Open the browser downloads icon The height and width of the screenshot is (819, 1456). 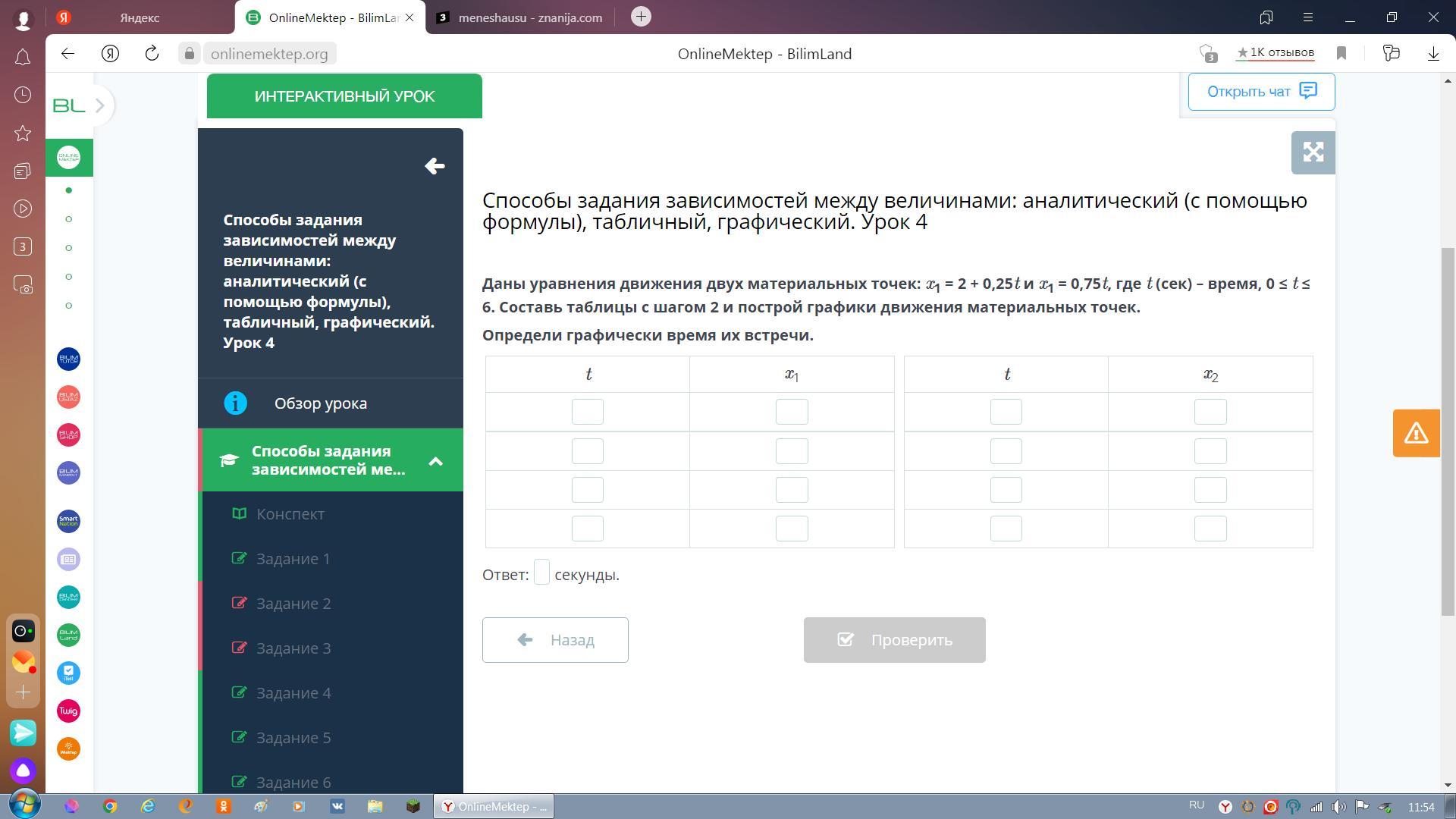(x=1433, y=53)
